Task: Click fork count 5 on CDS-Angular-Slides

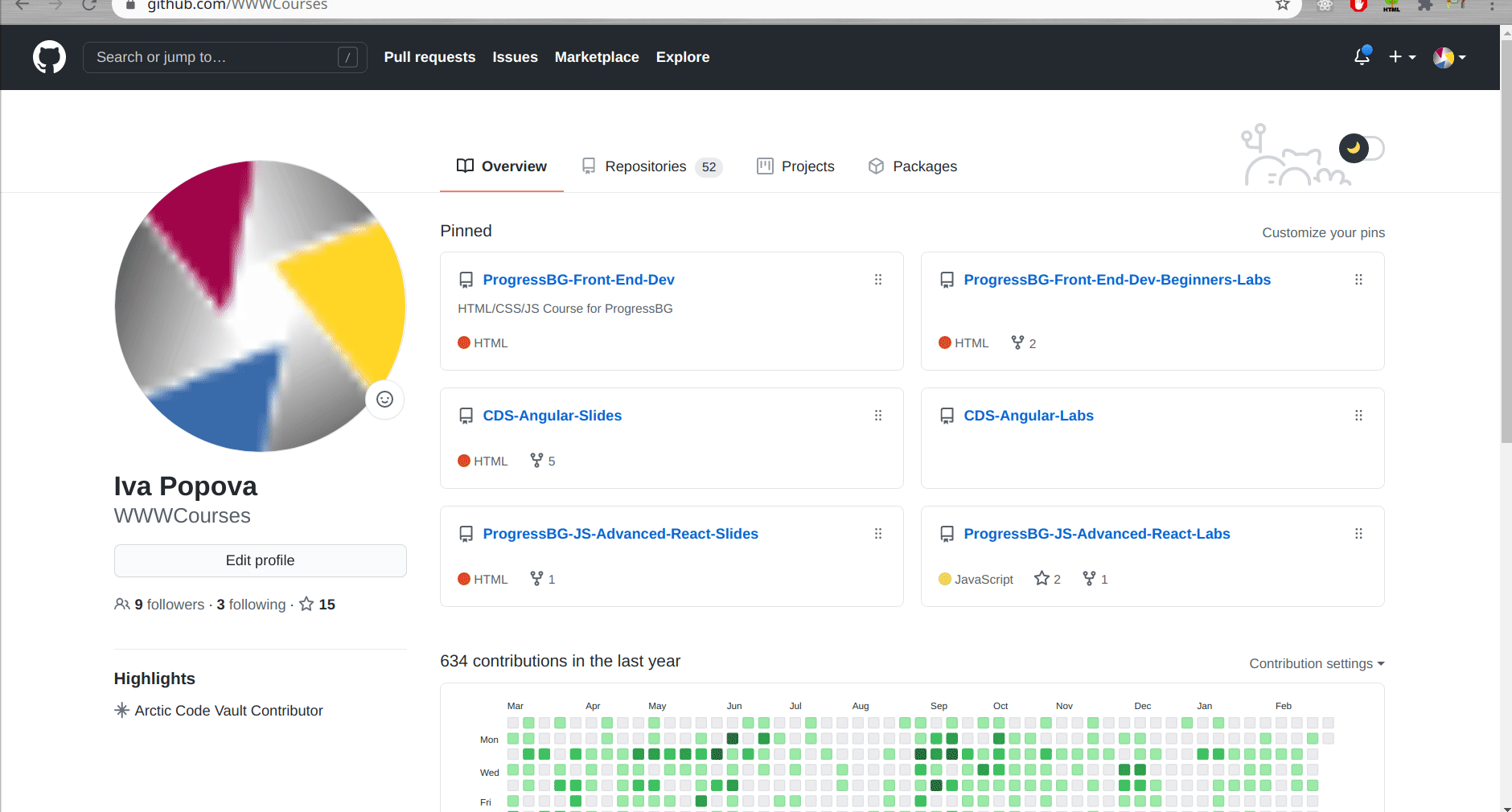Action: pyautogui.click(x=543, y=461)
